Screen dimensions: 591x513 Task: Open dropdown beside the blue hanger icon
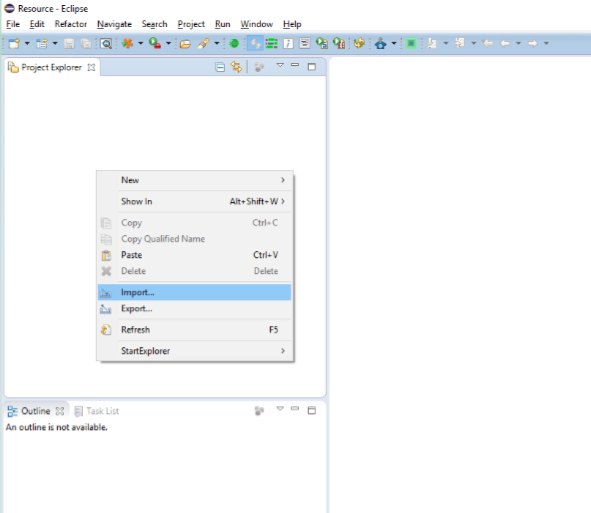click(394, 44)
